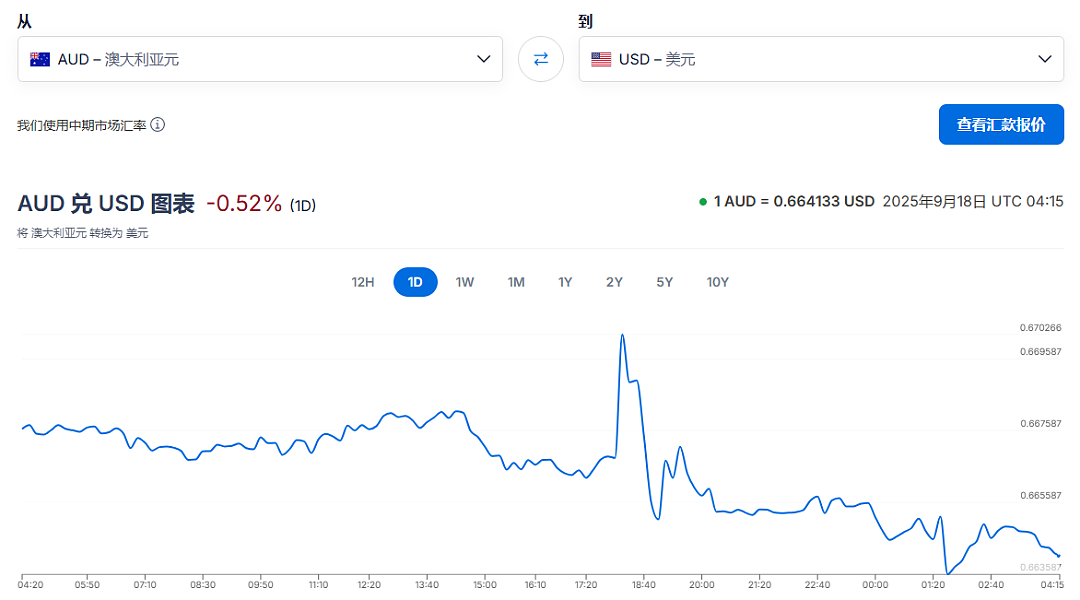The width and height of the screenshot is (1080, 600).
Task: Click the 到 field label
Action: 585,21
